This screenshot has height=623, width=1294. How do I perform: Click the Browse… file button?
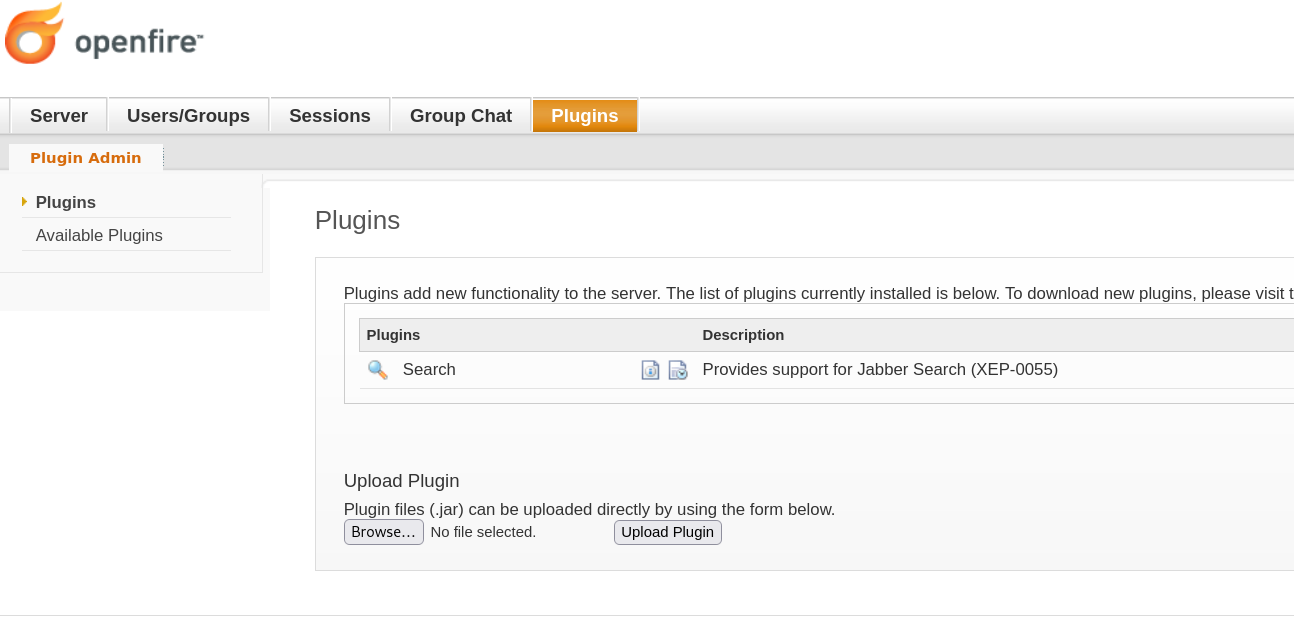[x=384, y=532]
